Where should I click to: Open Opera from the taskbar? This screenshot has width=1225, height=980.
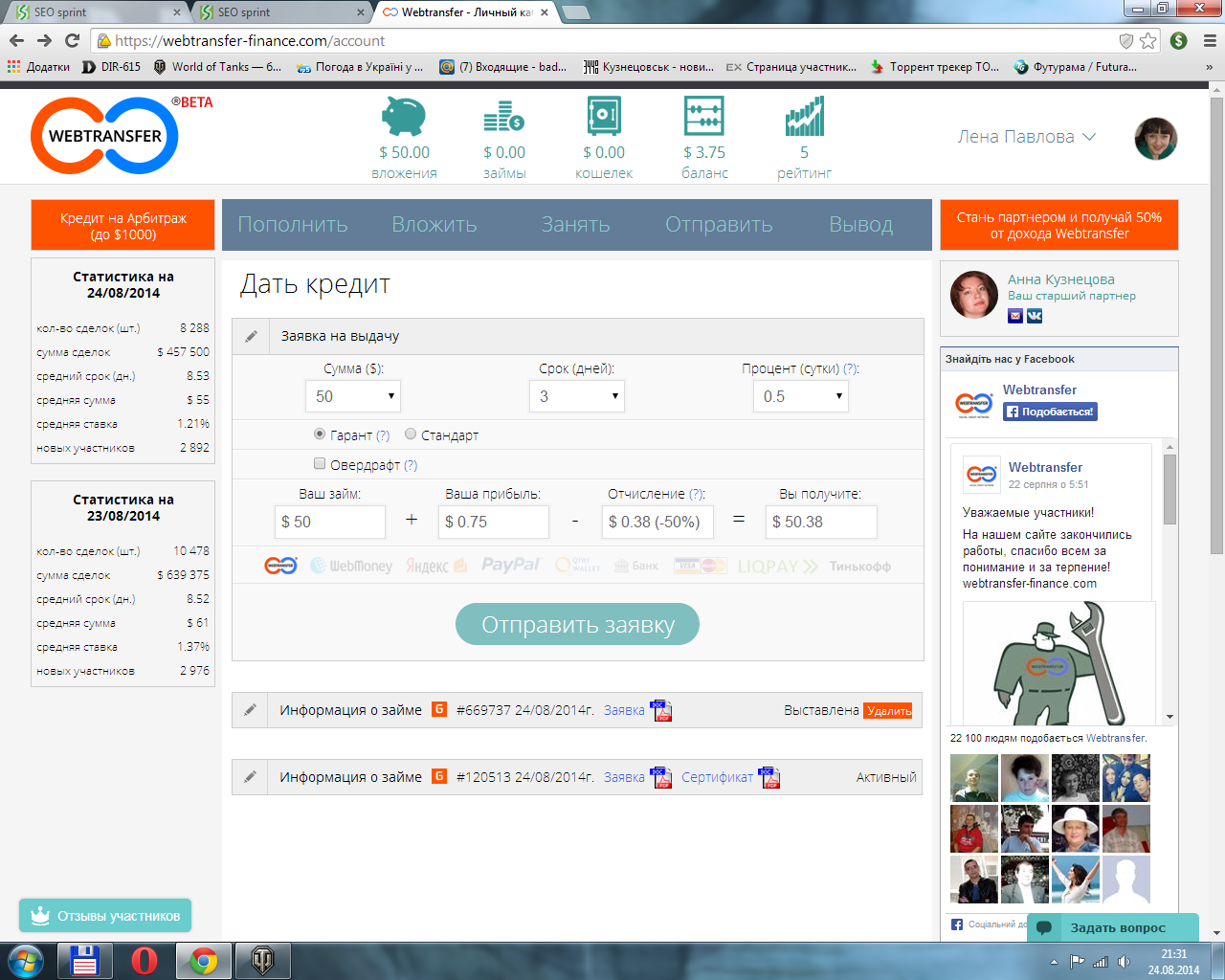(x=145, y=960)
